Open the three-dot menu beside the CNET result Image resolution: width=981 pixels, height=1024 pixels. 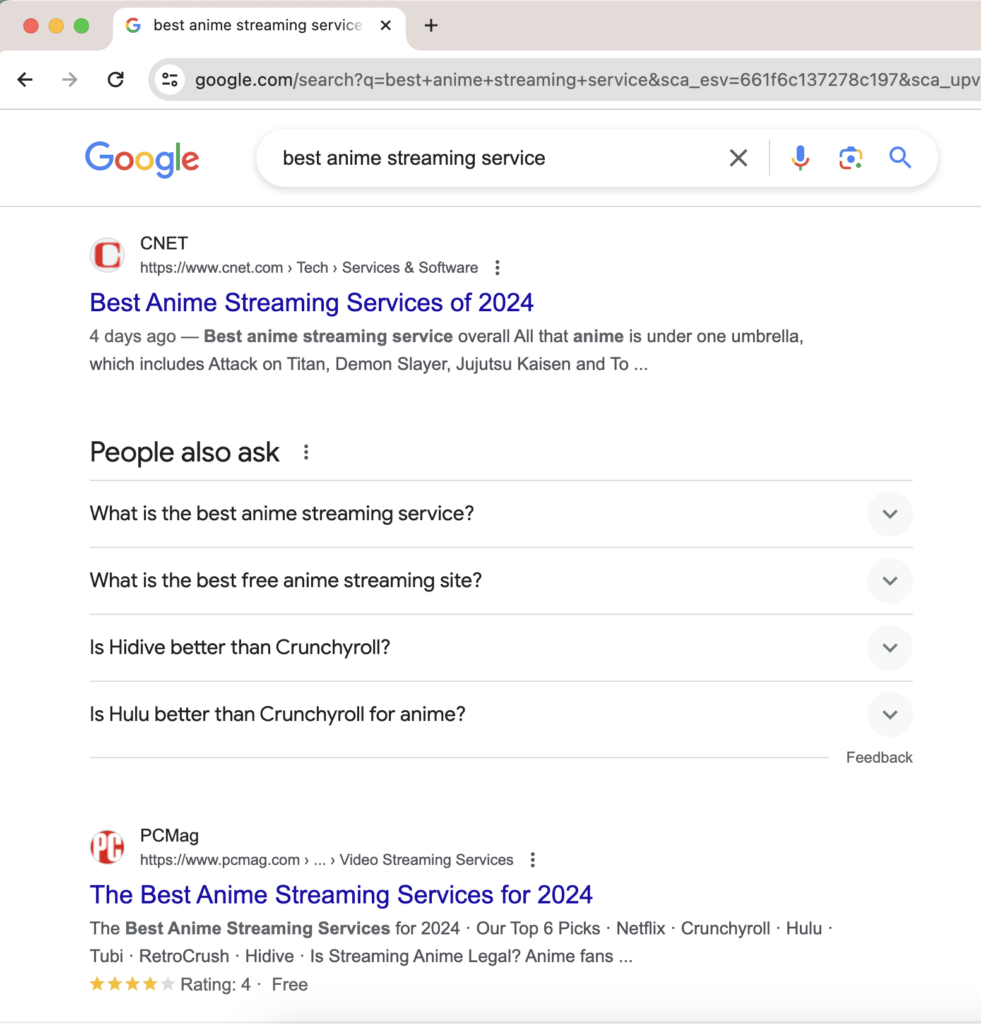coord(497,267)
